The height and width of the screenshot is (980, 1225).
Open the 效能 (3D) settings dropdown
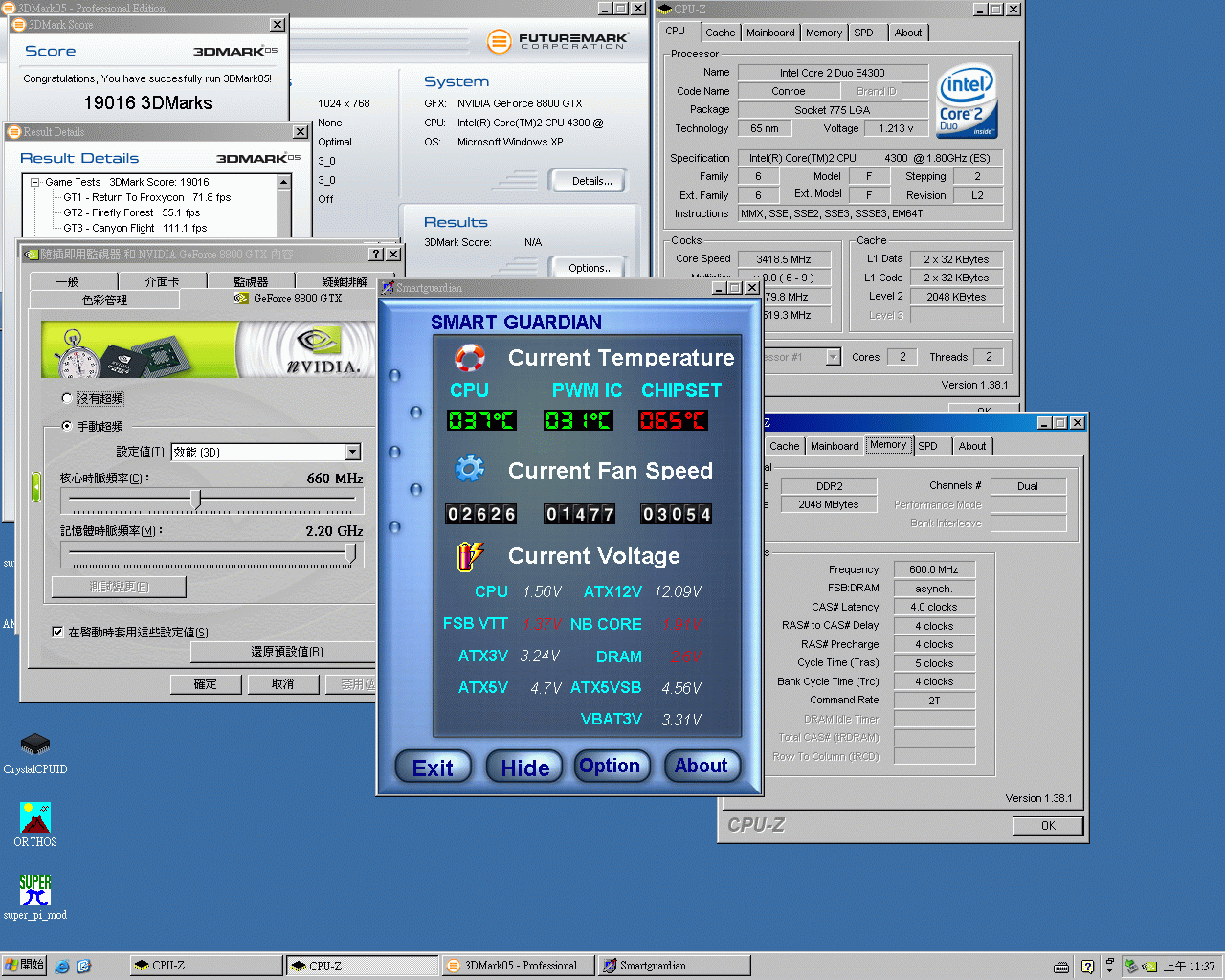click(x=353, y=452)
